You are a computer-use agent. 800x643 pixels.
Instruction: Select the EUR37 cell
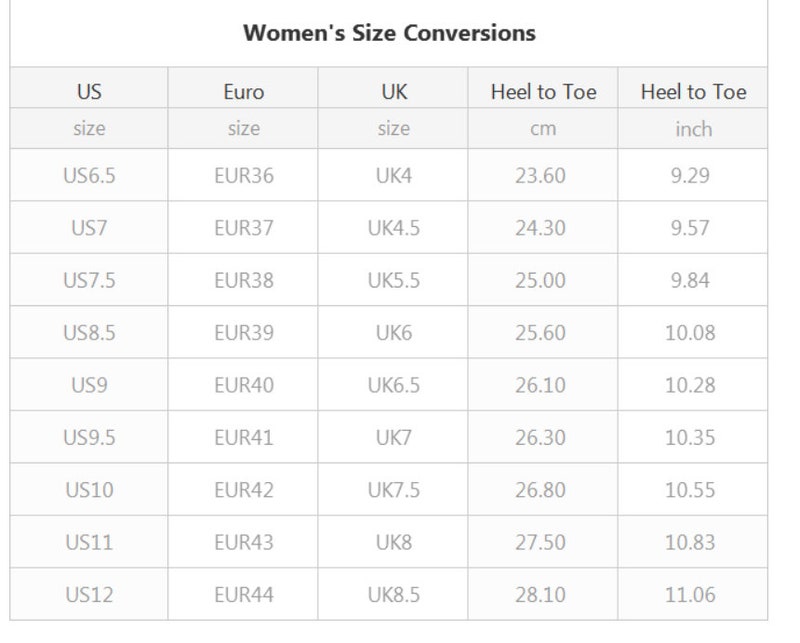tap(244, 228)
